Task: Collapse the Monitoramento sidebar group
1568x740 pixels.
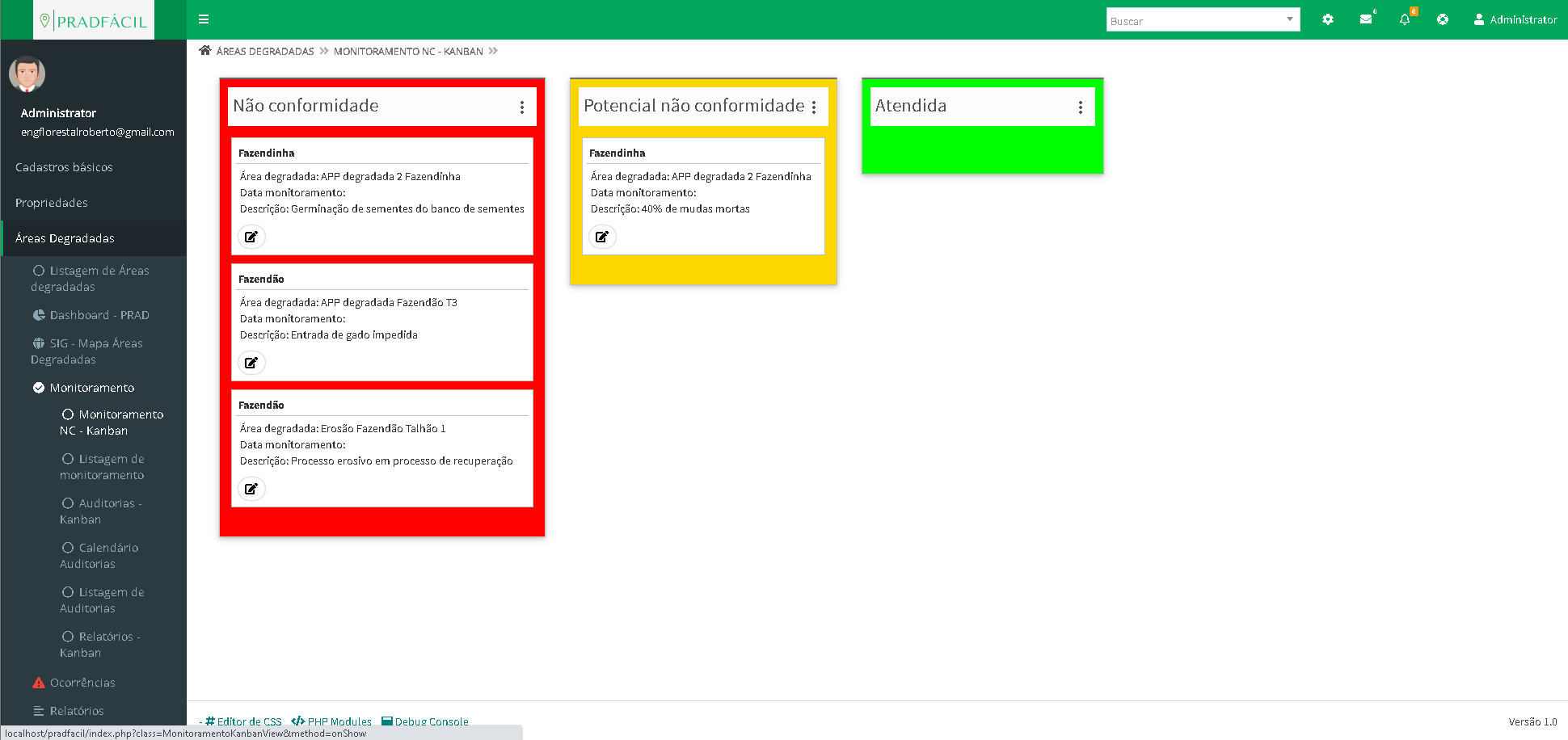Action: (91, 388)
